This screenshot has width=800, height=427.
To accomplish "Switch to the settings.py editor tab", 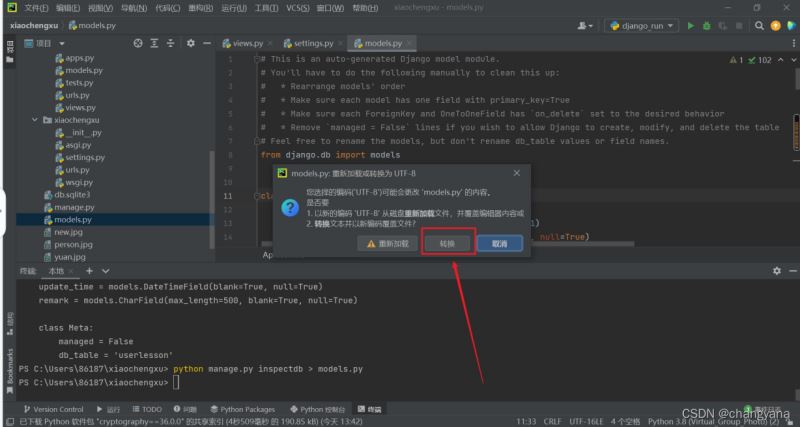I will (313, 44).
